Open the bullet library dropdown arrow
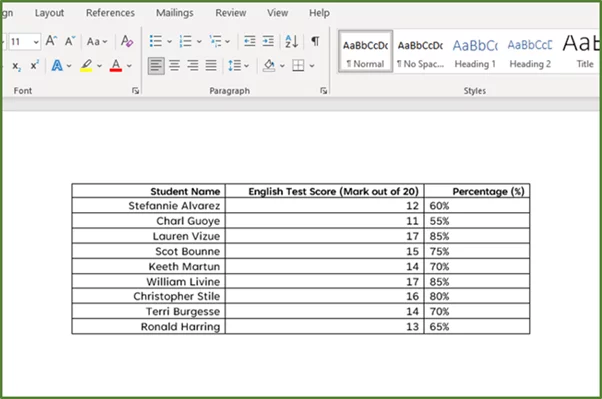The width and height of the screenshot is (602, 399). [169, 41]
